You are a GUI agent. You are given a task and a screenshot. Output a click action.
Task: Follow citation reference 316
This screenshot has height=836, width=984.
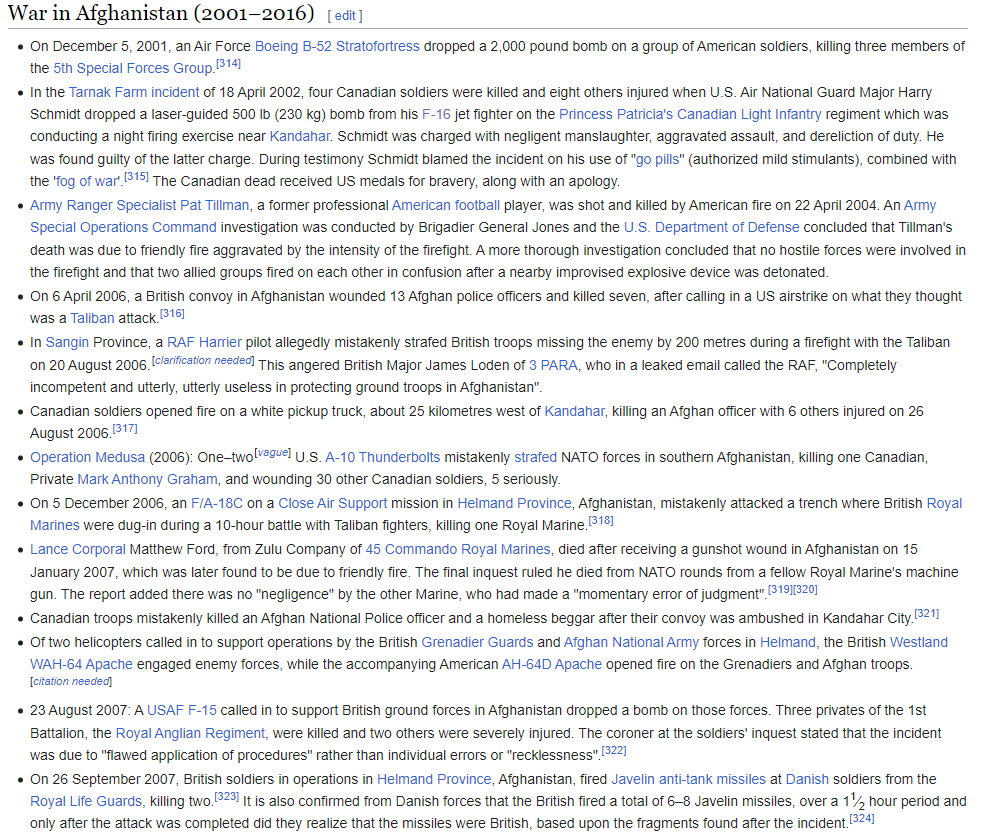click(x=172, y=313)
